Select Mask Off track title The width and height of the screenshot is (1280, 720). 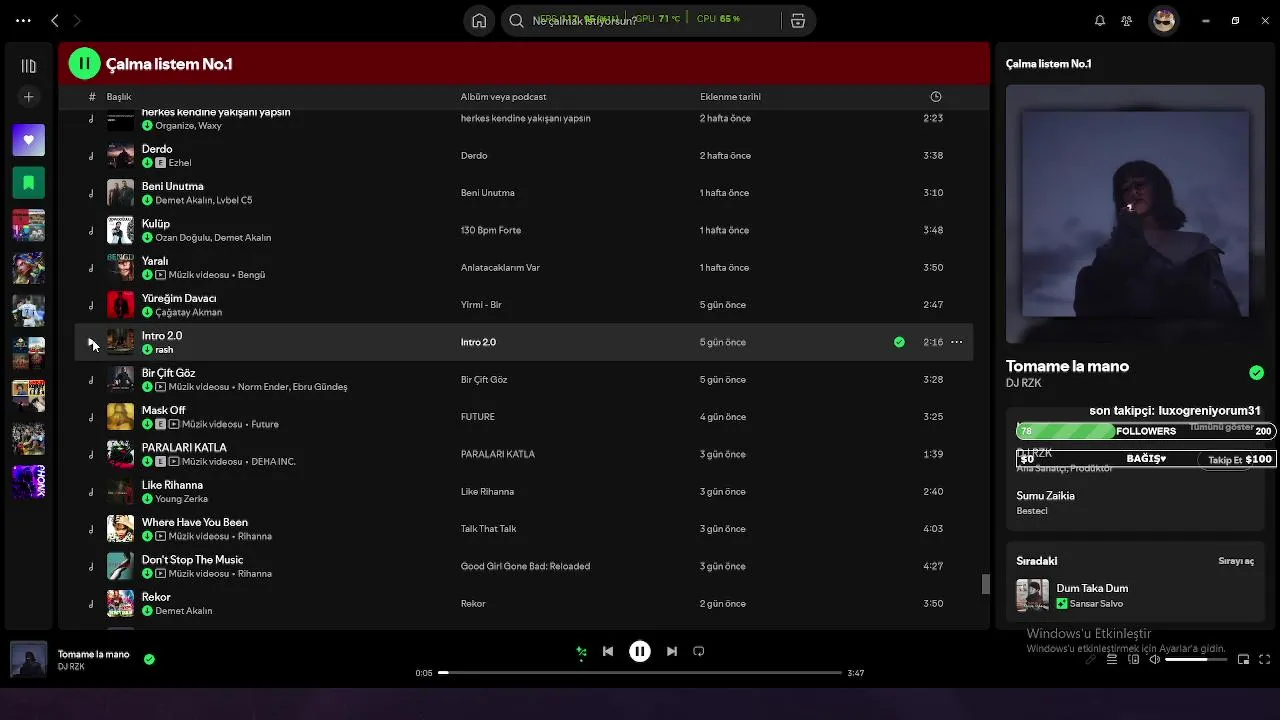coord(163,410)
